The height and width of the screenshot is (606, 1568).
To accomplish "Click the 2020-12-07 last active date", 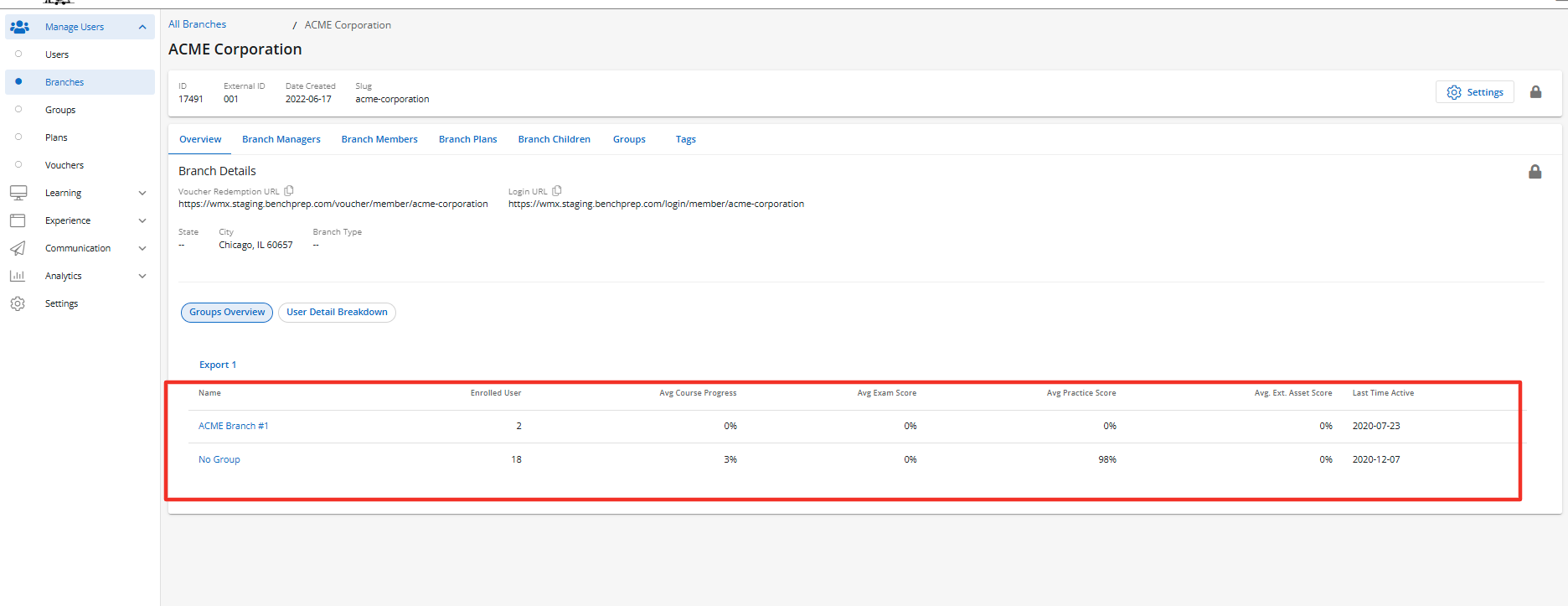I will [1376, 459].
